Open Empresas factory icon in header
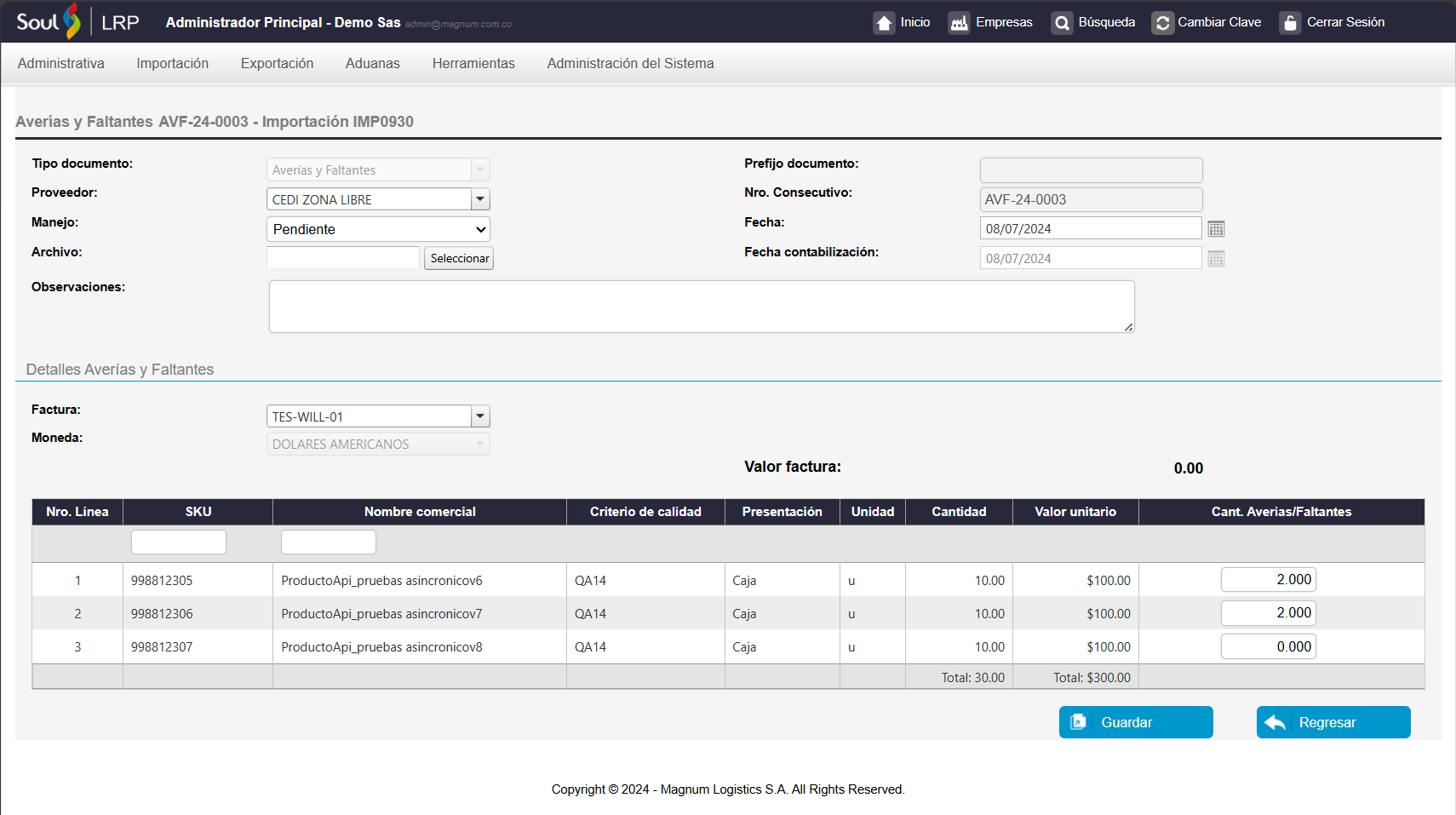The height and width of the screenshot is (815, 1456). pyautogui.click(x=959, y=23)
